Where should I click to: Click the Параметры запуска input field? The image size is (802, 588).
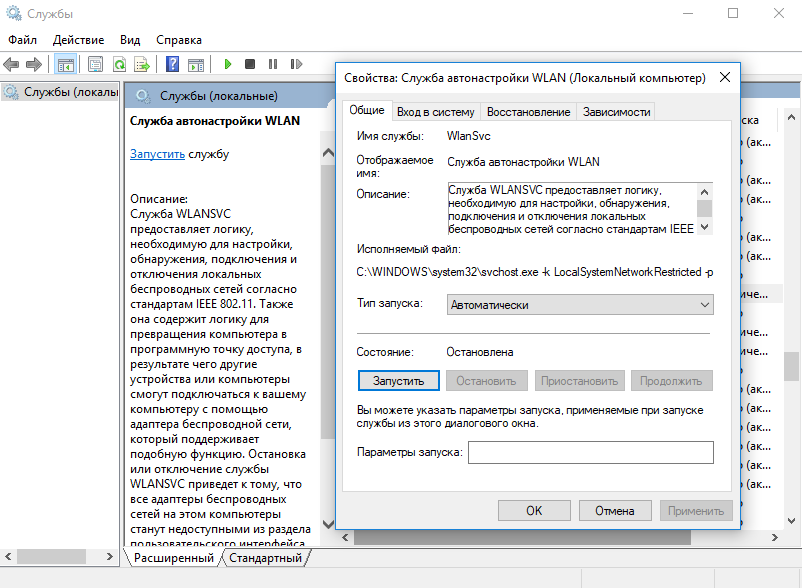[x=590, y=453]
